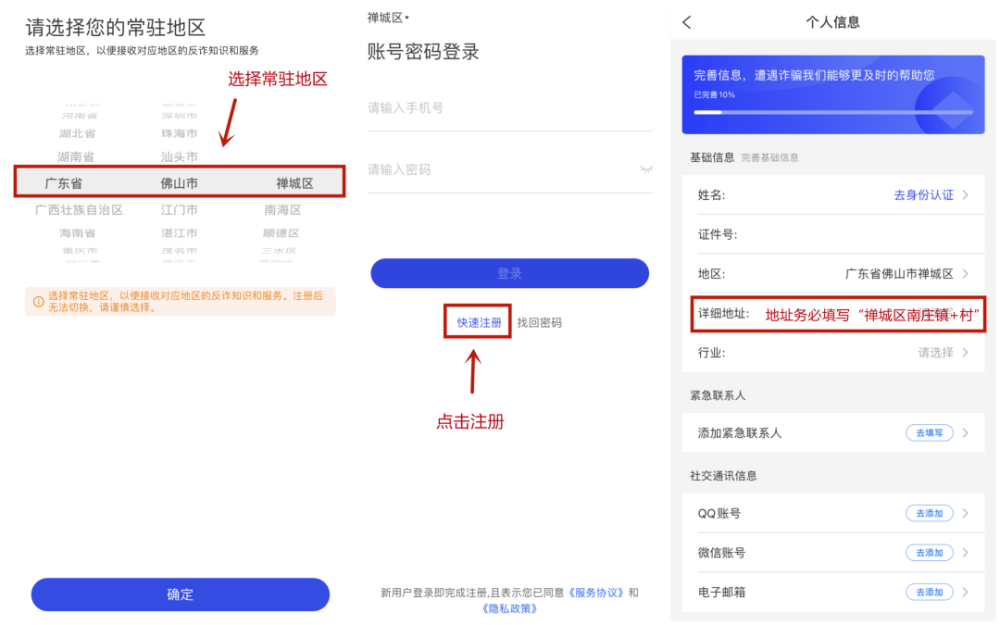
Task: Pick 珠海市 in the city column
Action: point(179,133)
